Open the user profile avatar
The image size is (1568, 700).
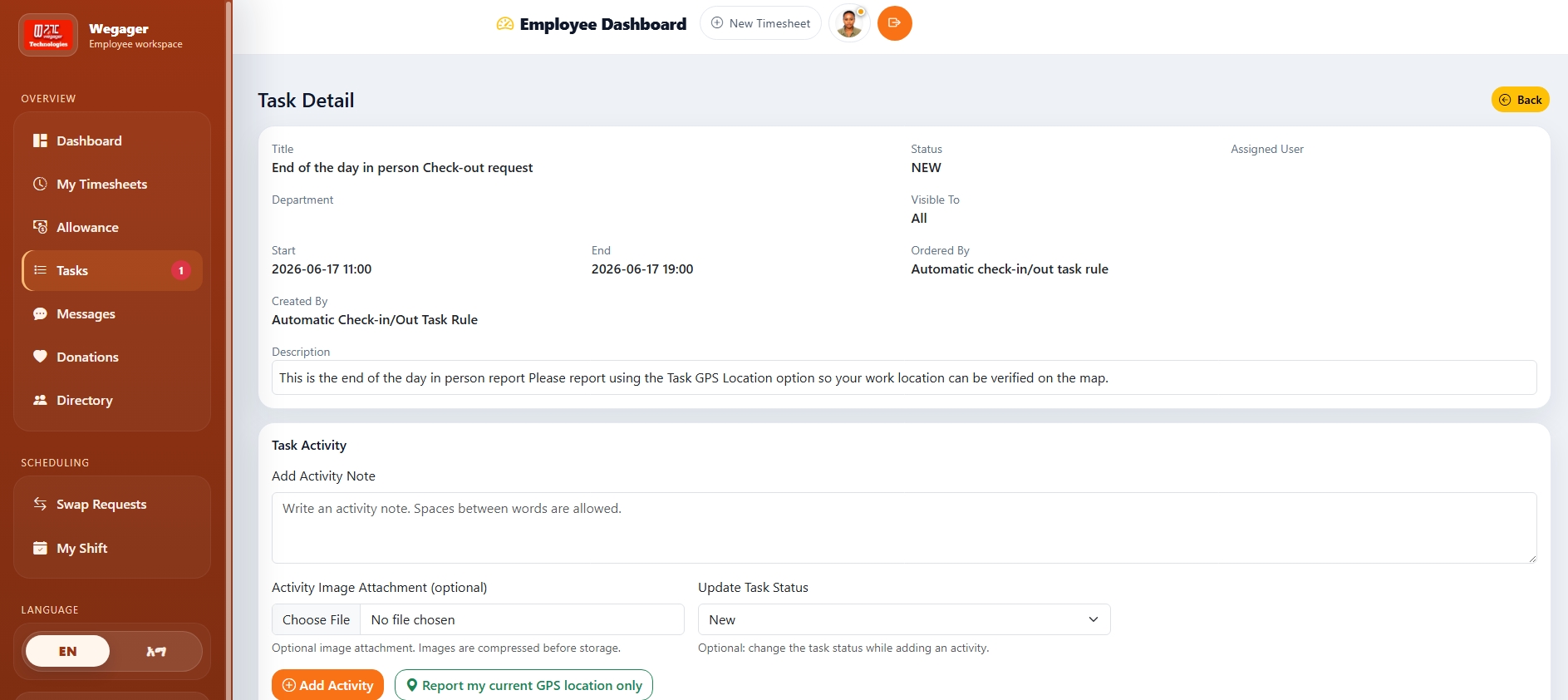(x=849, y=23)
